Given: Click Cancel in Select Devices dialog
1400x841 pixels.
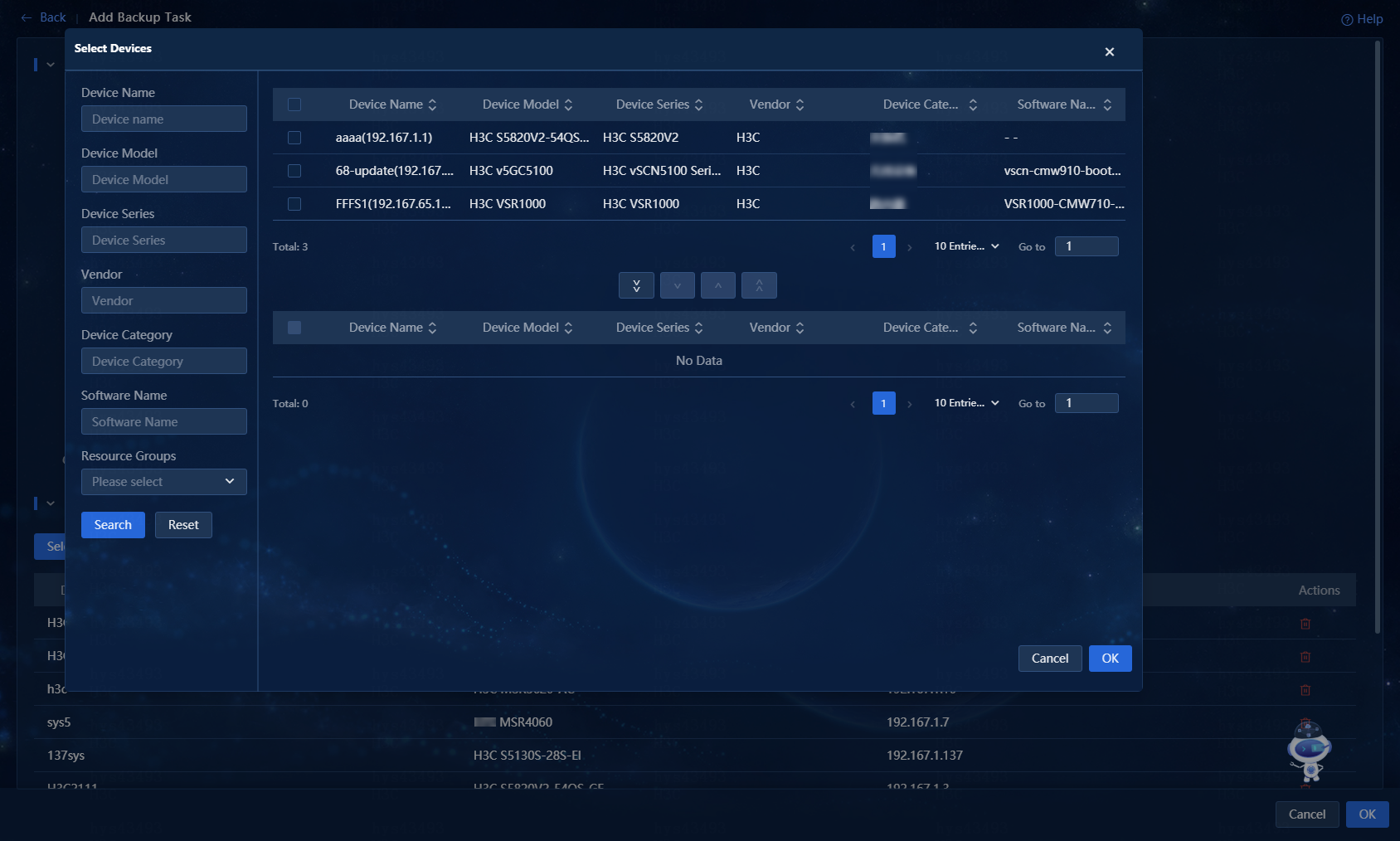Looking at the screenshot, I should click(1050, 659).
